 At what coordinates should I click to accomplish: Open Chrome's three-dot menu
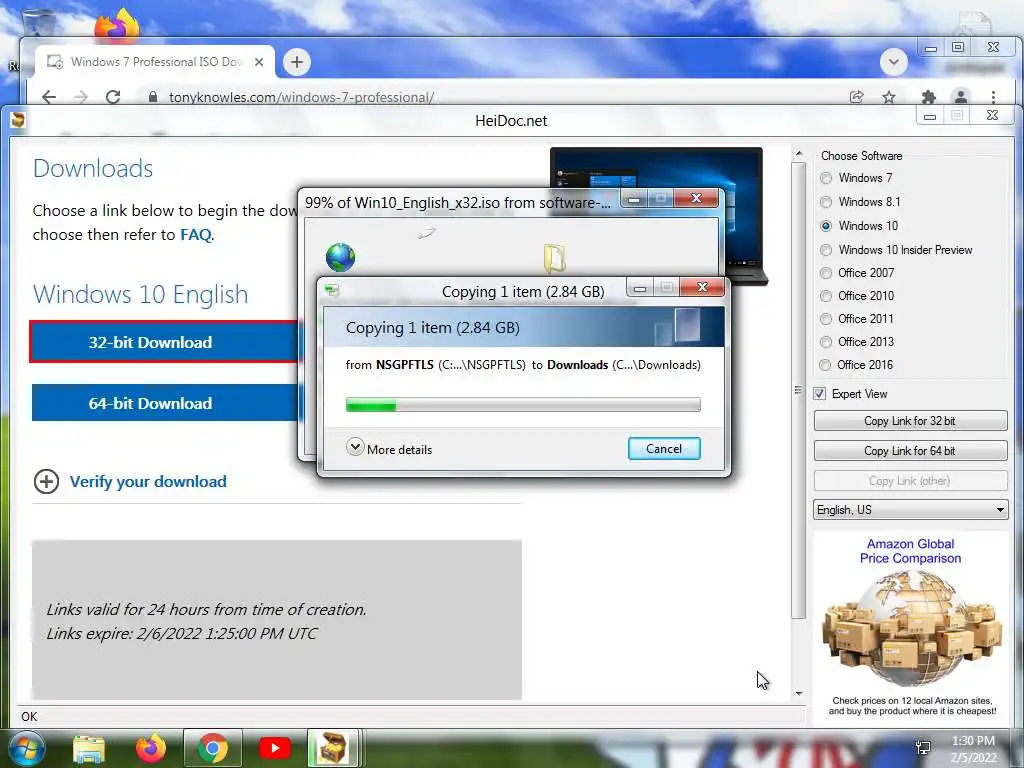coord(993,97)
